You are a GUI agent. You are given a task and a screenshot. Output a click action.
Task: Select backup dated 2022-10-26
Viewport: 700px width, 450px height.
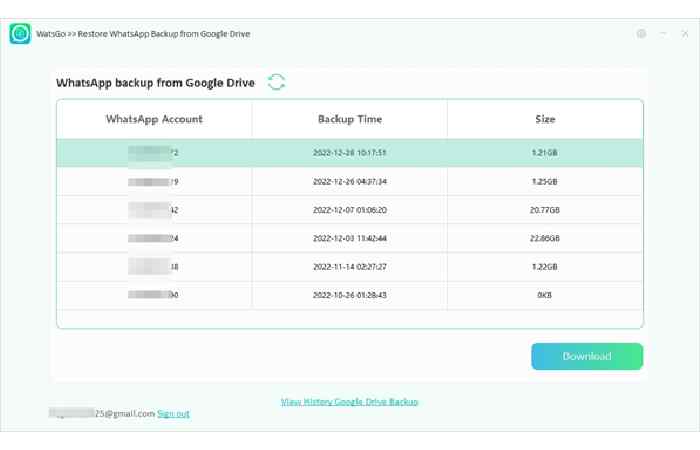[350, 295]
